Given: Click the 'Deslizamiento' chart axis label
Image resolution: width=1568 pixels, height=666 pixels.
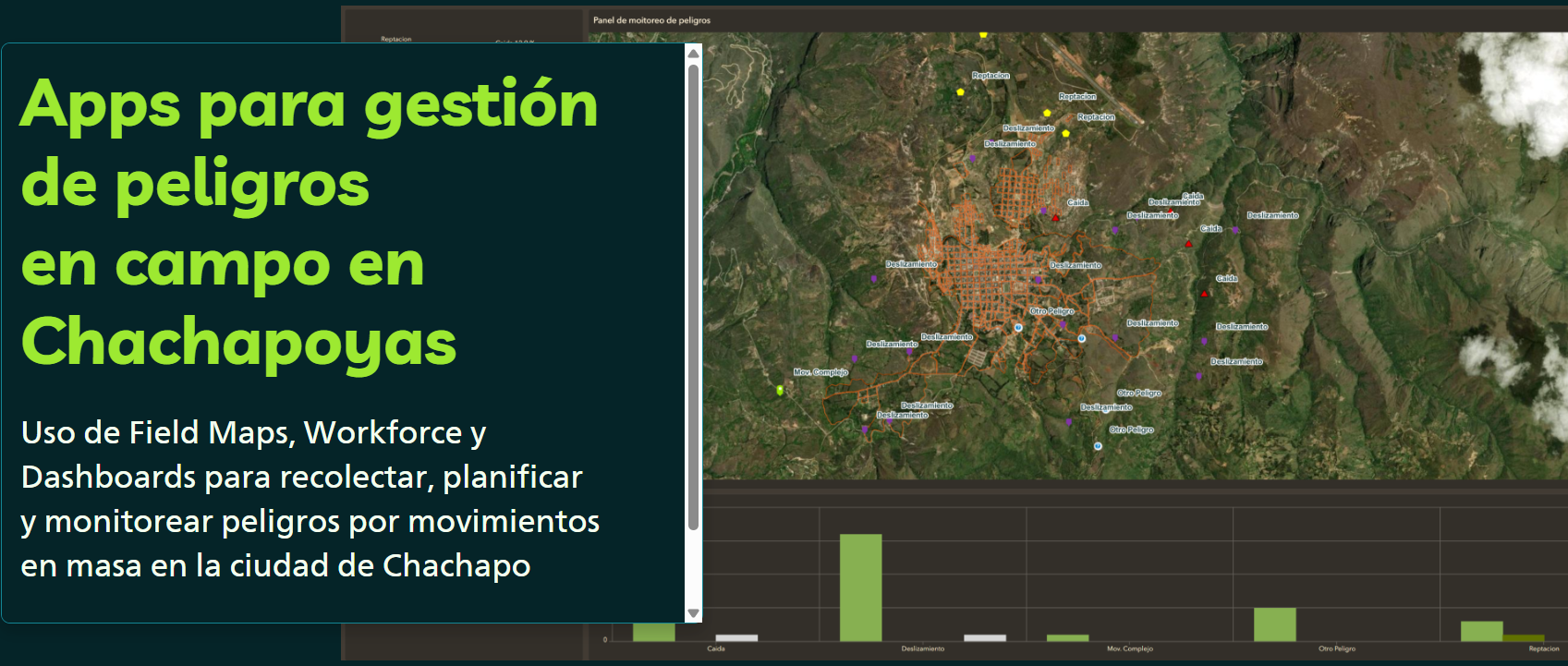Looking at the screenshot, I should (922, 649).
